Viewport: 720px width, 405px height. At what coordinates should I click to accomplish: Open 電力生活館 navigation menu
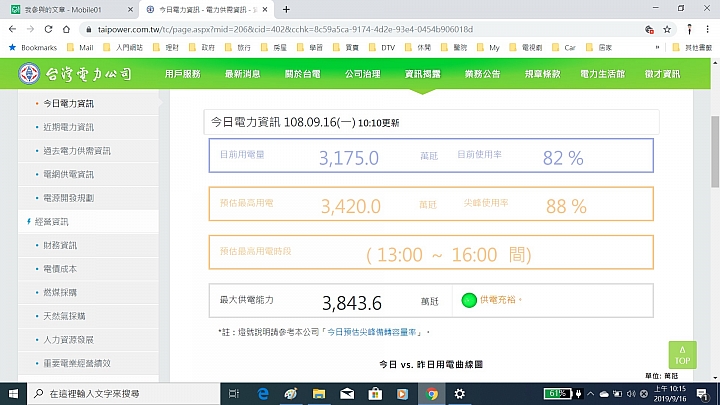pos(602,74)
